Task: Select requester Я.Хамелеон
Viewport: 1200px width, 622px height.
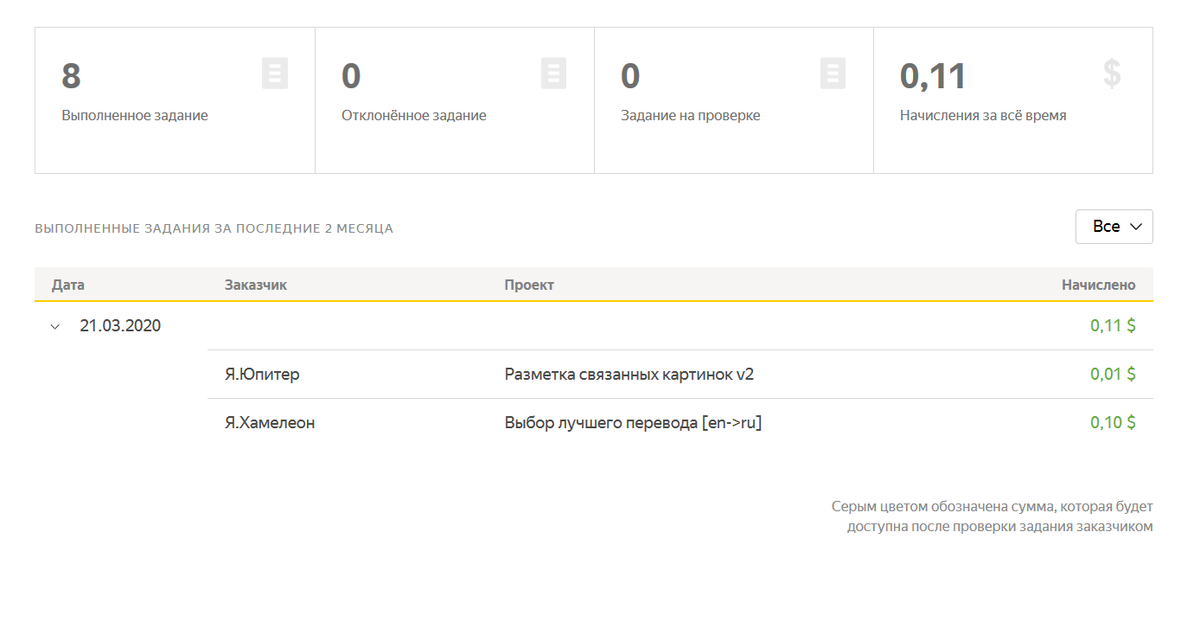Action: (268, 421)
